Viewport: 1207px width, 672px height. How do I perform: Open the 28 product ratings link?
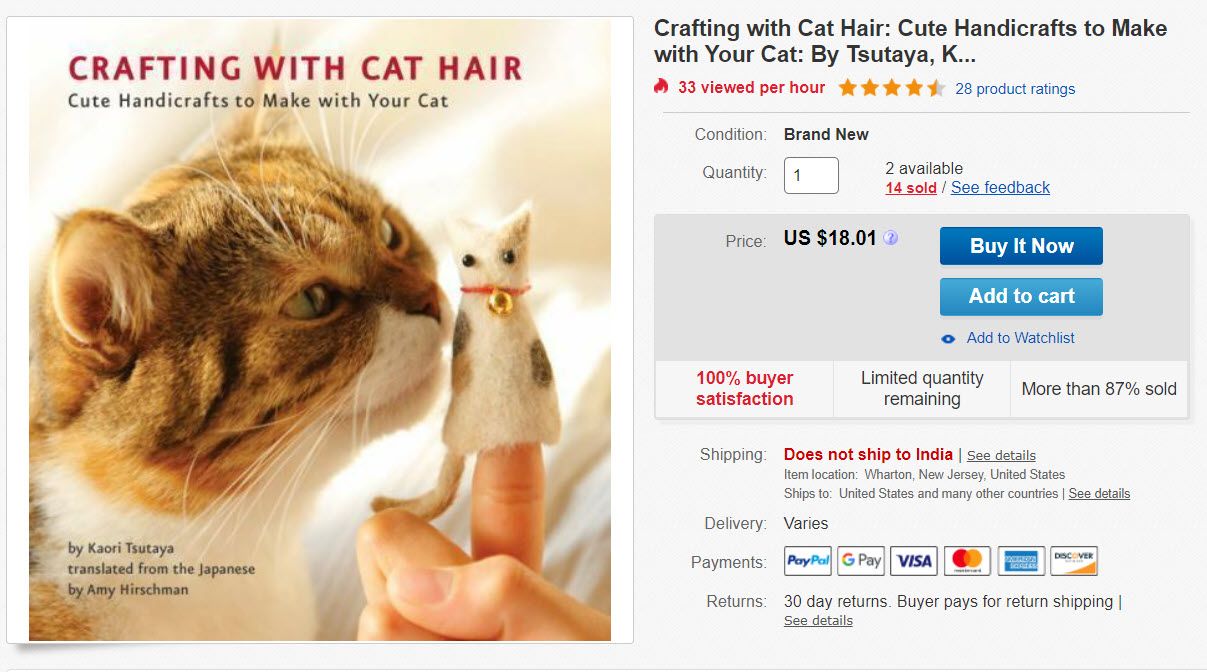pyautogui.click(x=1015, y=89)
